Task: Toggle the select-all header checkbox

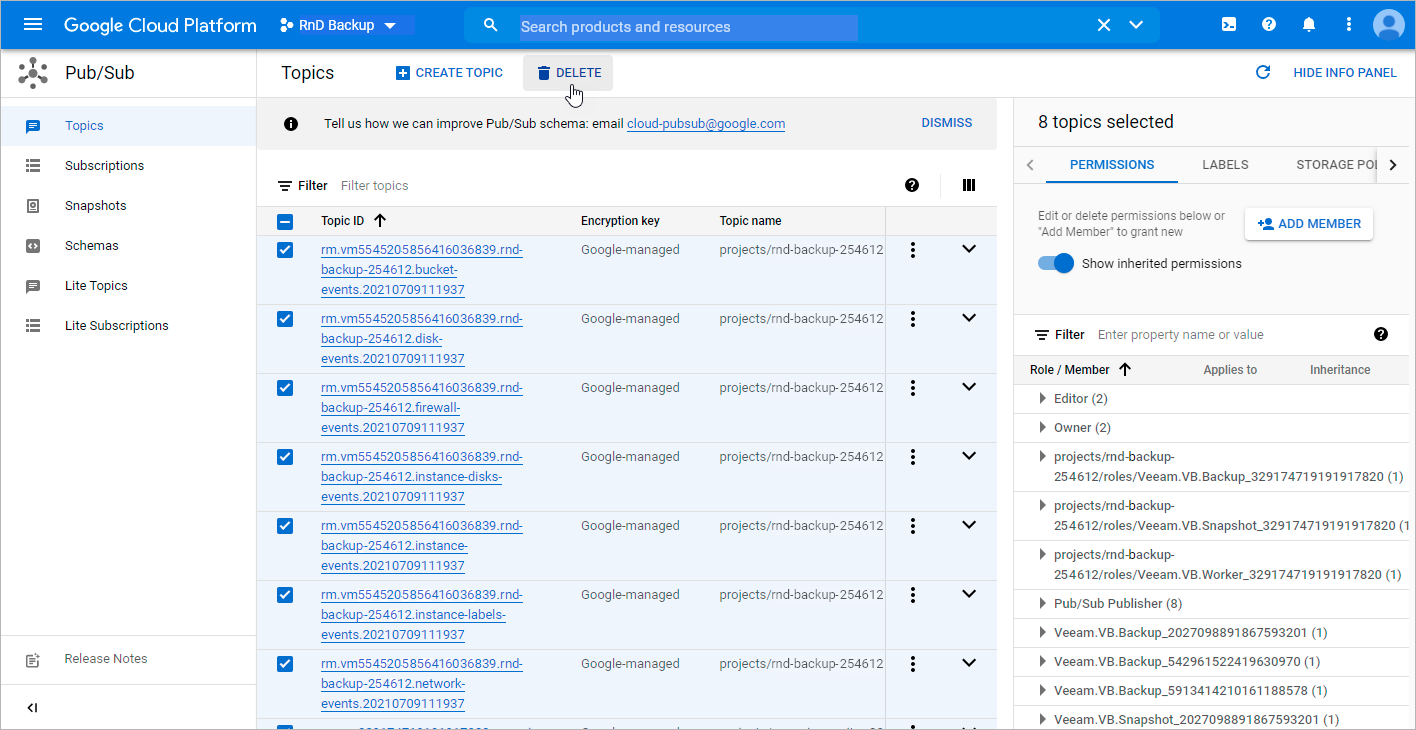Action: [x=285, y=222]
